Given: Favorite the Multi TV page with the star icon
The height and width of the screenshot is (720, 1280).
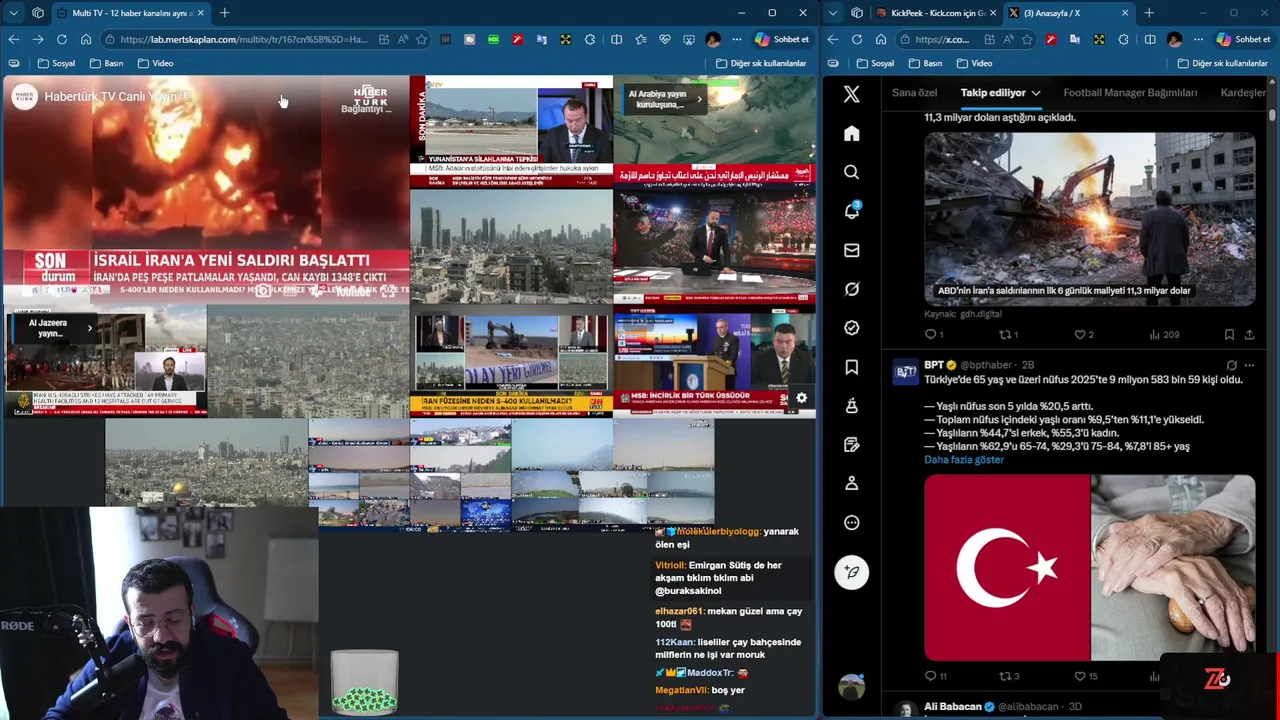Looking at the screenshot, I should (421, 39).
